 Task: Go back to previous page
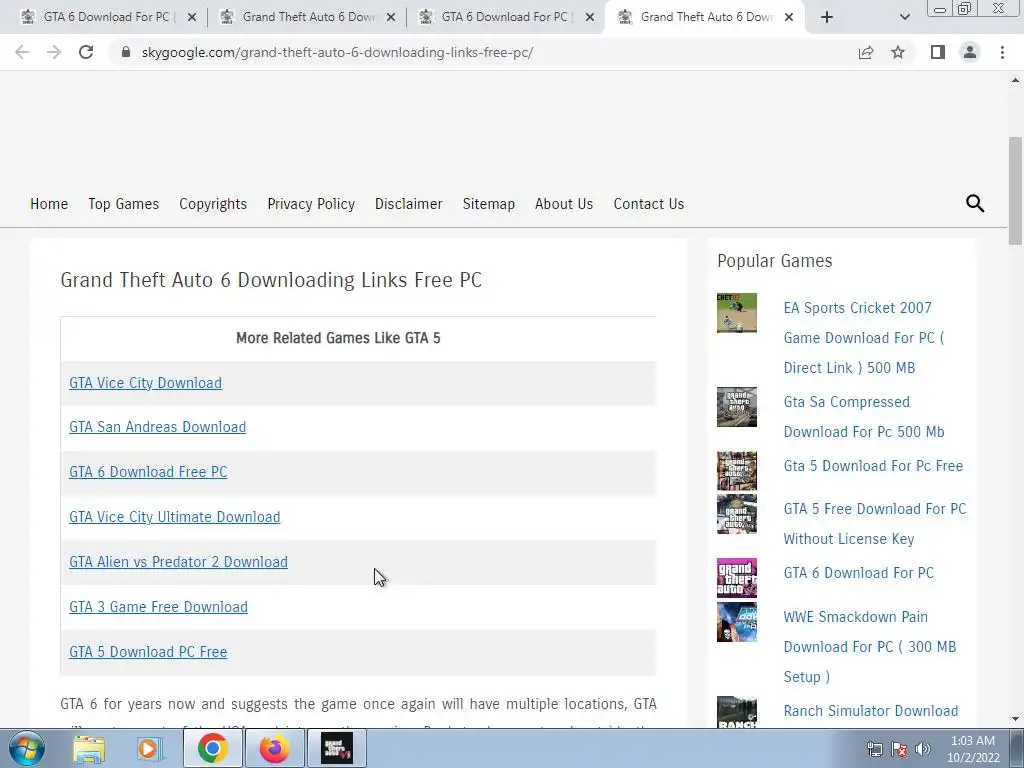(22, 52)
